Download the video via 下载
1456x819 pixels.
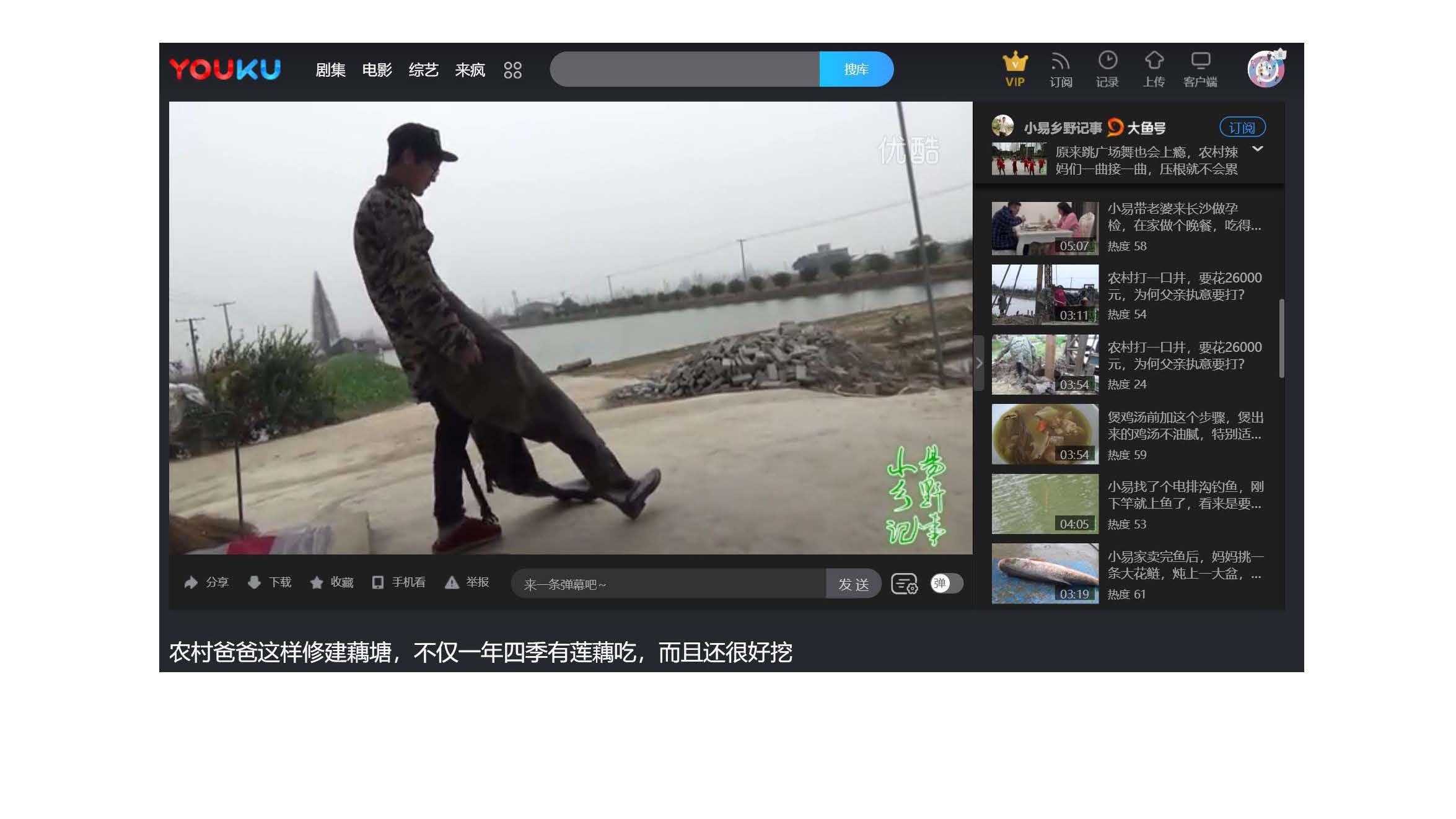269,582
